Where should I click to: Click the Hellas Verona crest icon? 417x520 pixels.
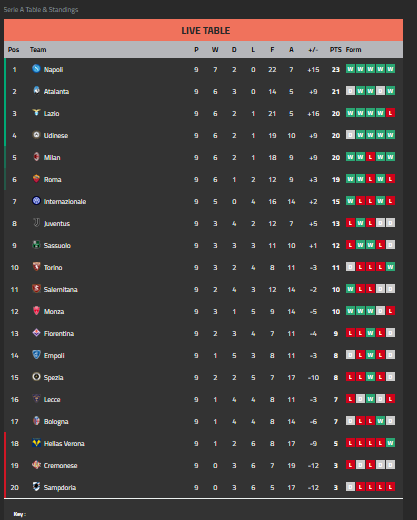36,443
